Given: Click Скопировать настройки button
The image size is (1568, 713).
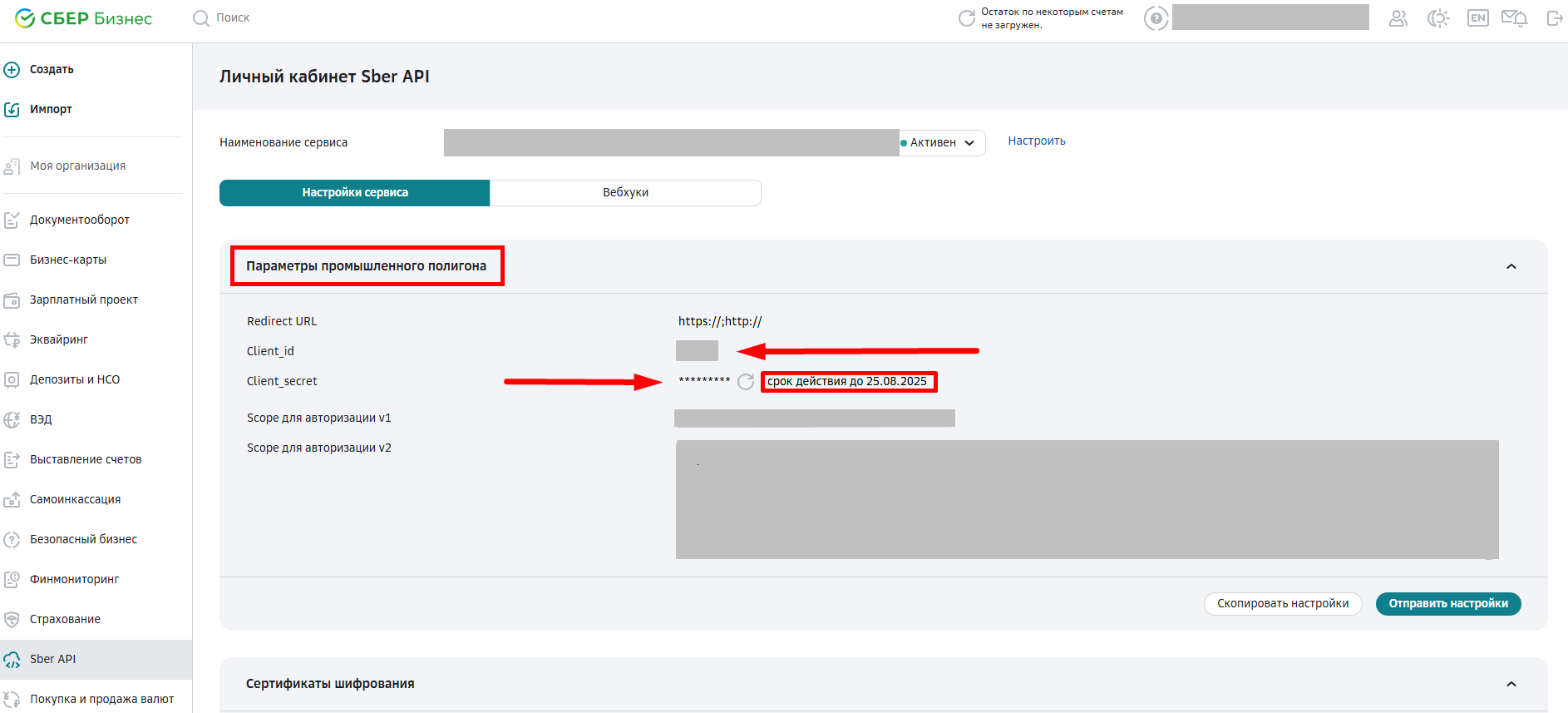Looking at the screenshot, I should [x=1283, y=603].
